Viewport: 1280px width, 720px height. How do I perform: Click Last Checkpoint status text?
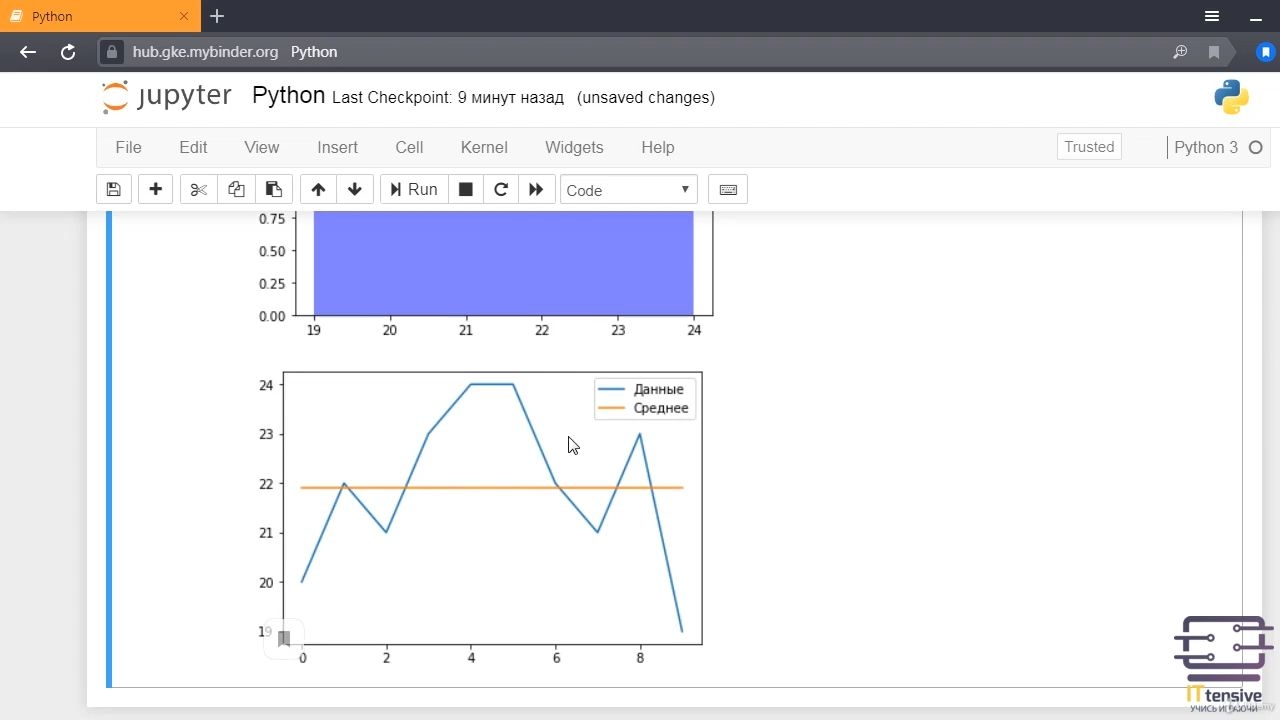point(448,98)
